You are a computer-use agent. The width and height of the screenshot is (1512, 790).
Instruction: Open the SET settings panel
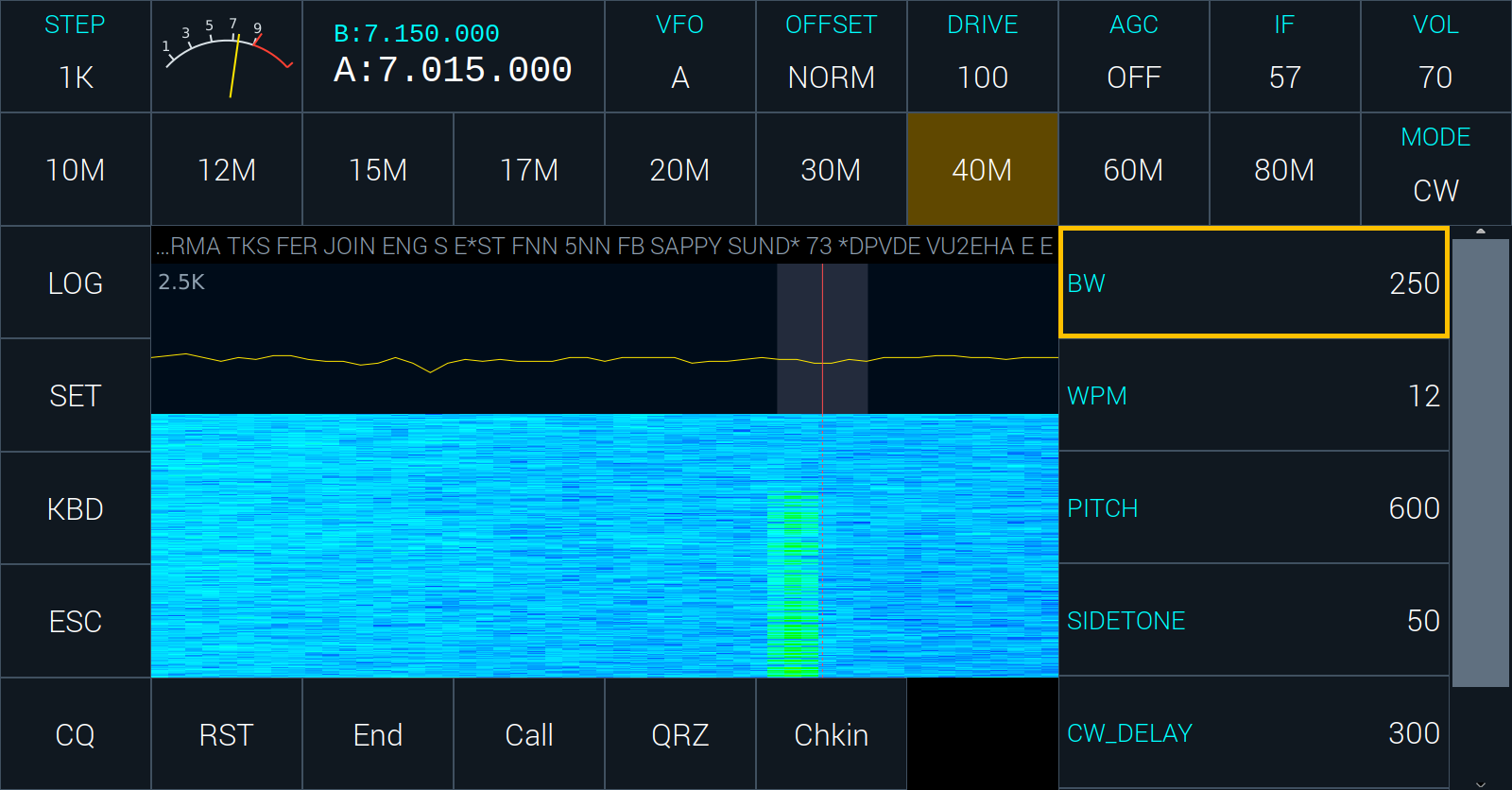point(76,395)
